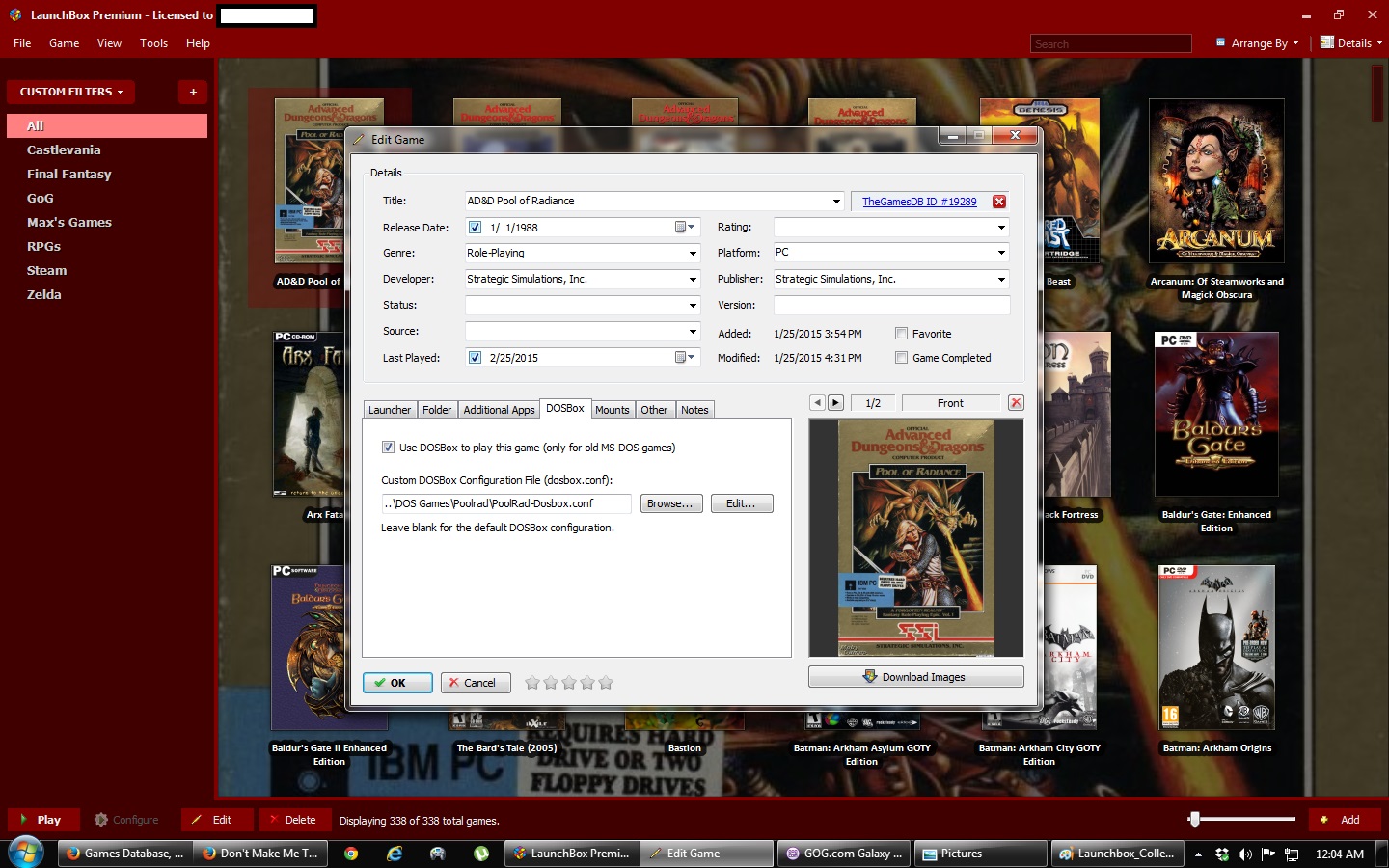Expand the Rating dropdown
The width and height of the screenshot is (1389, 868).
(x=1001, y=228)
